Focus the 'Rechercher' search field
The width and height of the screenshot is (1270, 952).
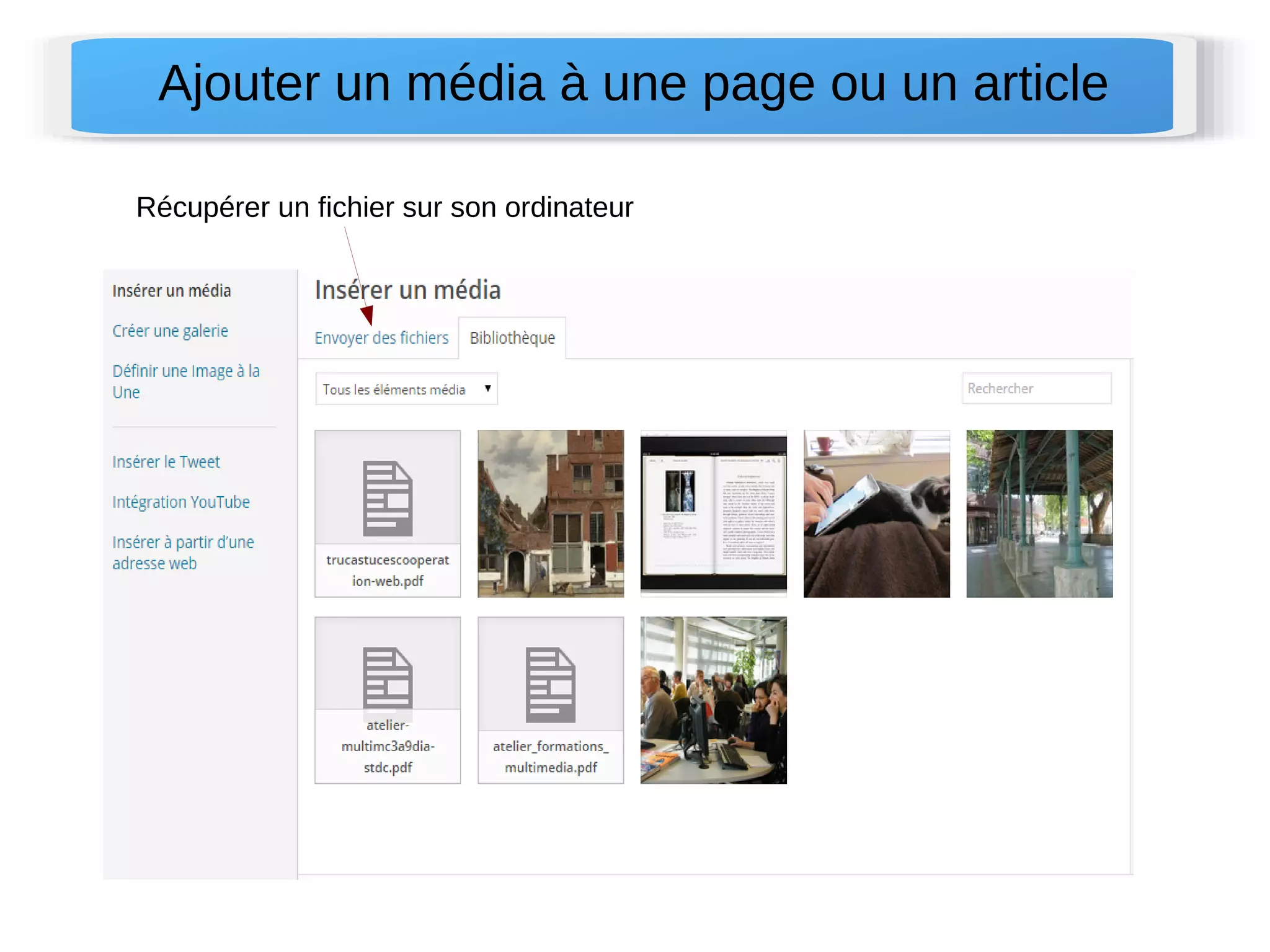[x=1037, y=388]
